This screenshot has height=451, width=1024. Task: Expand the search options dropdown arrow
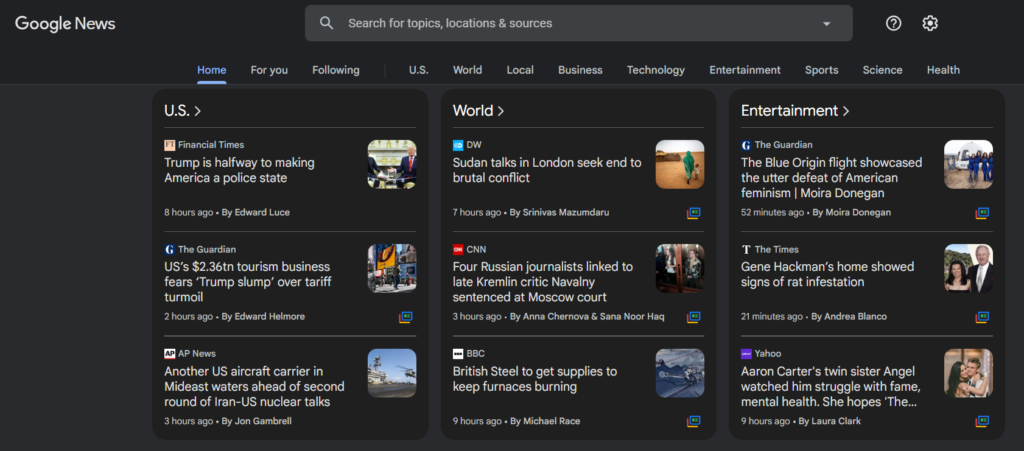[x=827, y=23]
